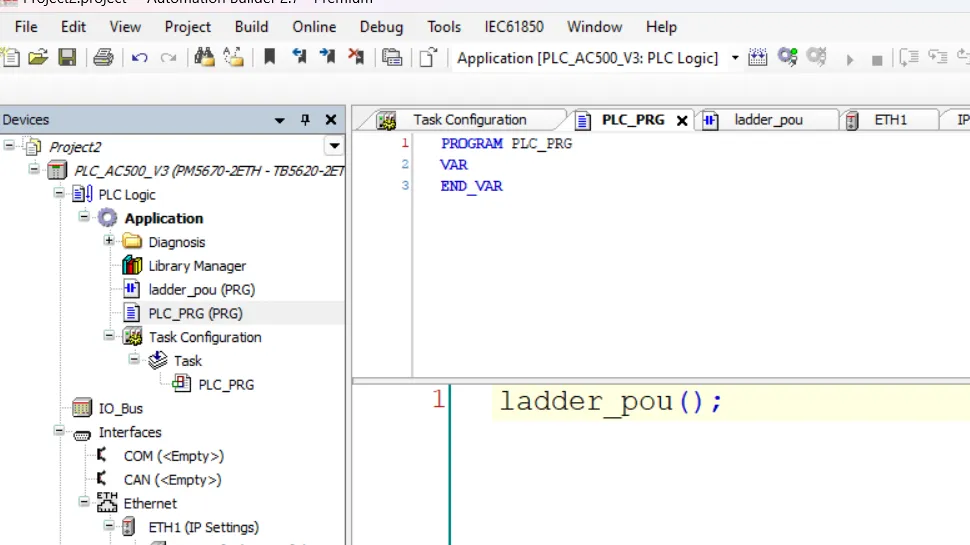Select IO_Bus in device tree
The width and height of the screenshot is (970, 545).
(x=121, y=409)
